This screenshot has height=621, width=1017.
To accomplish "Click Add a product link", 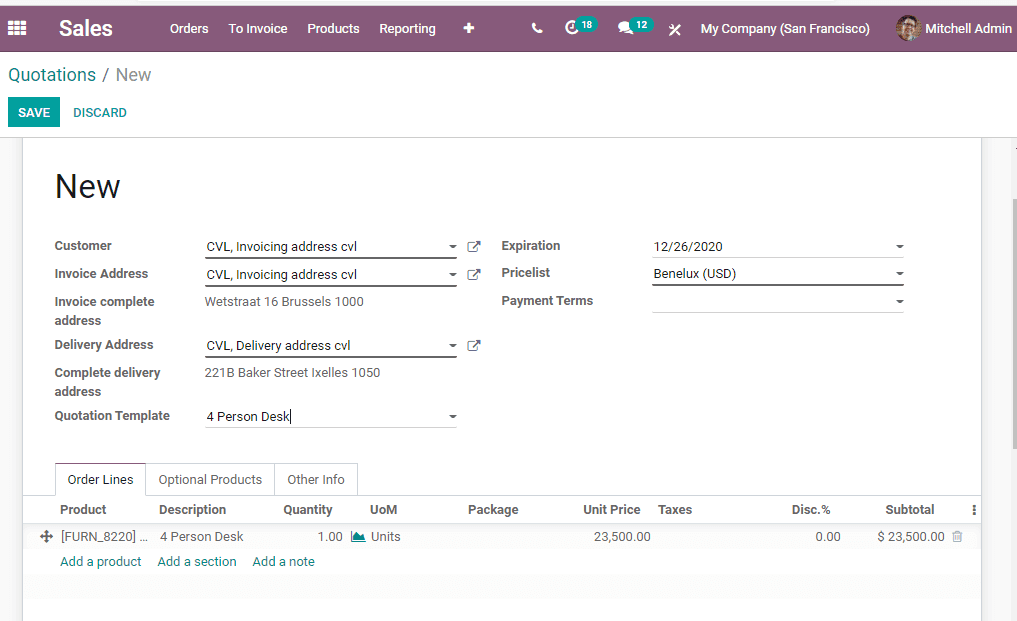I will click(x=100, y=561).
